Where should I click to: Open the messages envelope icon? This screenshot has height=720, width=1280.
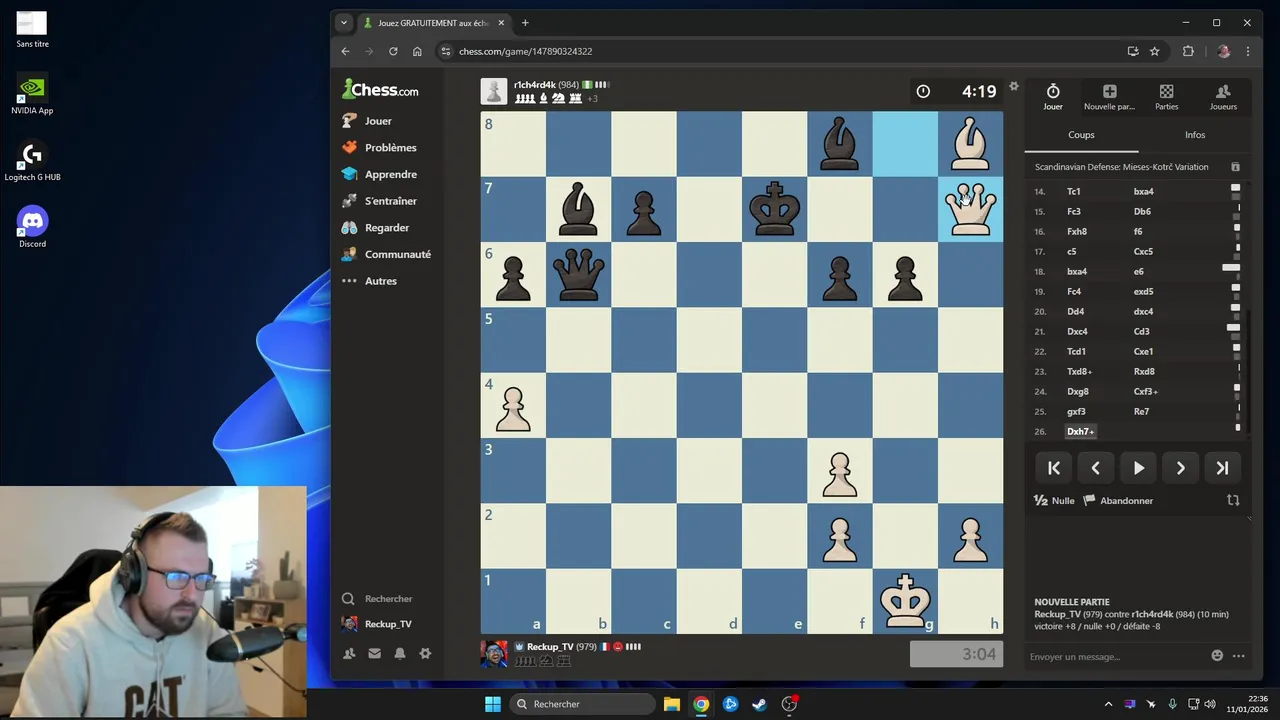point(374,653)
